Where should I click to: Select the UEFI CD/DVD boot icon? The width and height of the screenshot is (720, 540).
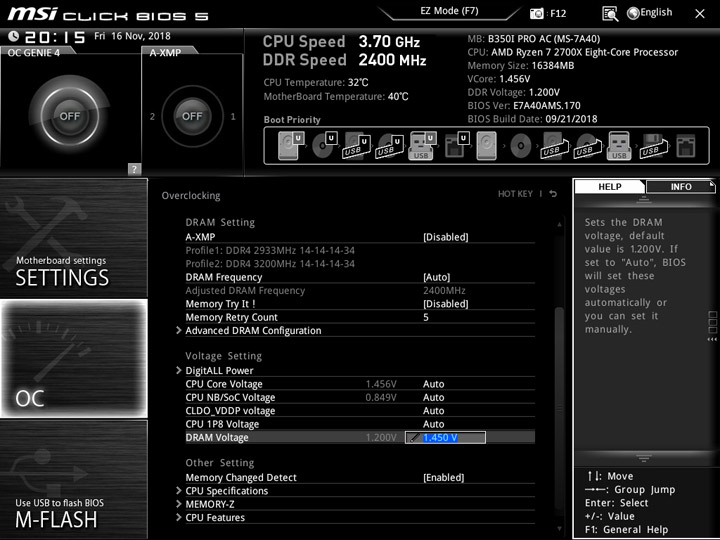[x=325, y=145]
